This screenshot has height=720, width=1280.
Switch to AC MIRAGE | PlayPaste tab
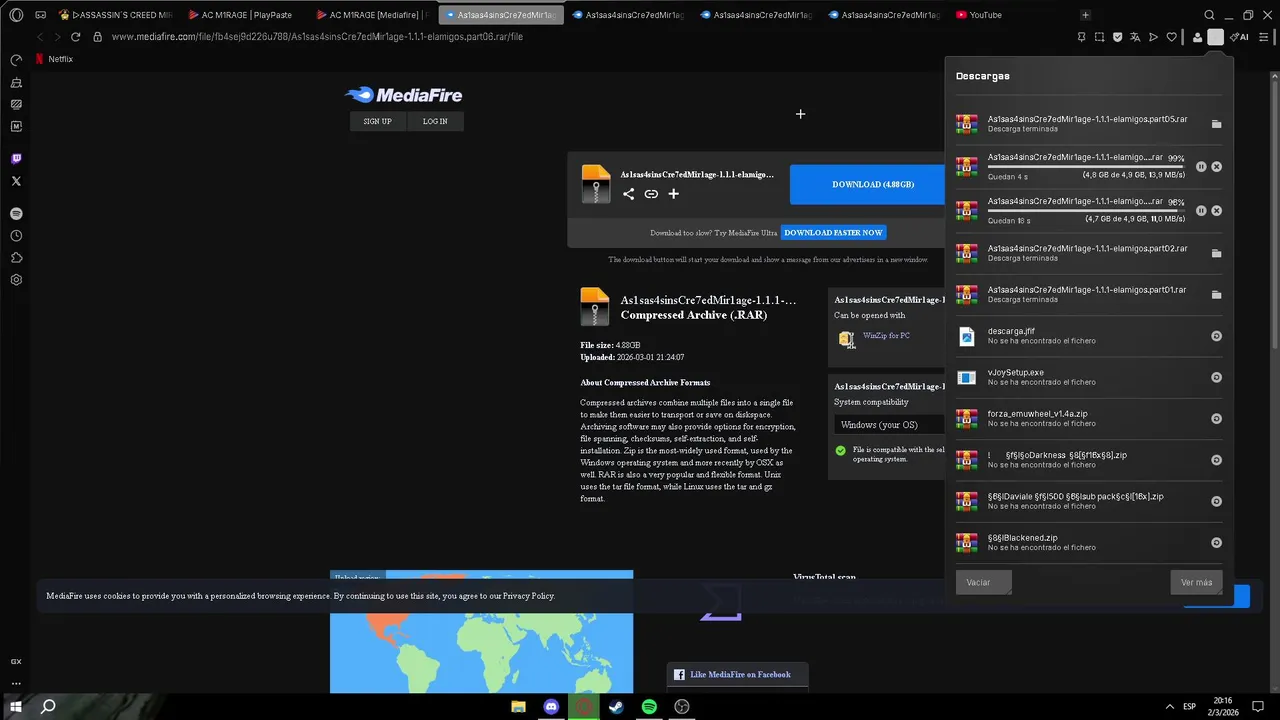pyautogui.click(x=240, y=15)
